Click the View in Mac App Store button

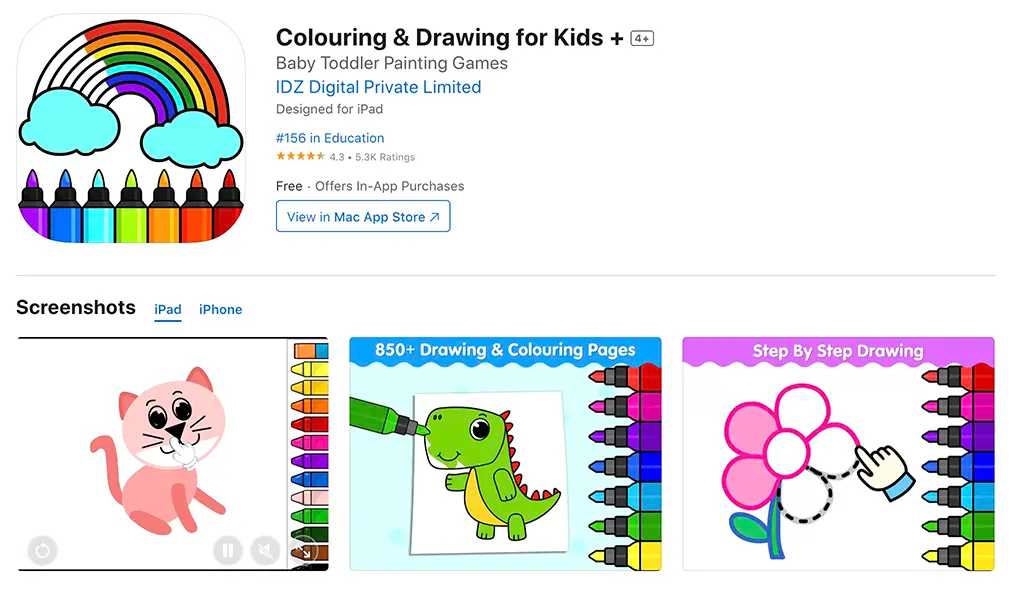coord(362,216)
